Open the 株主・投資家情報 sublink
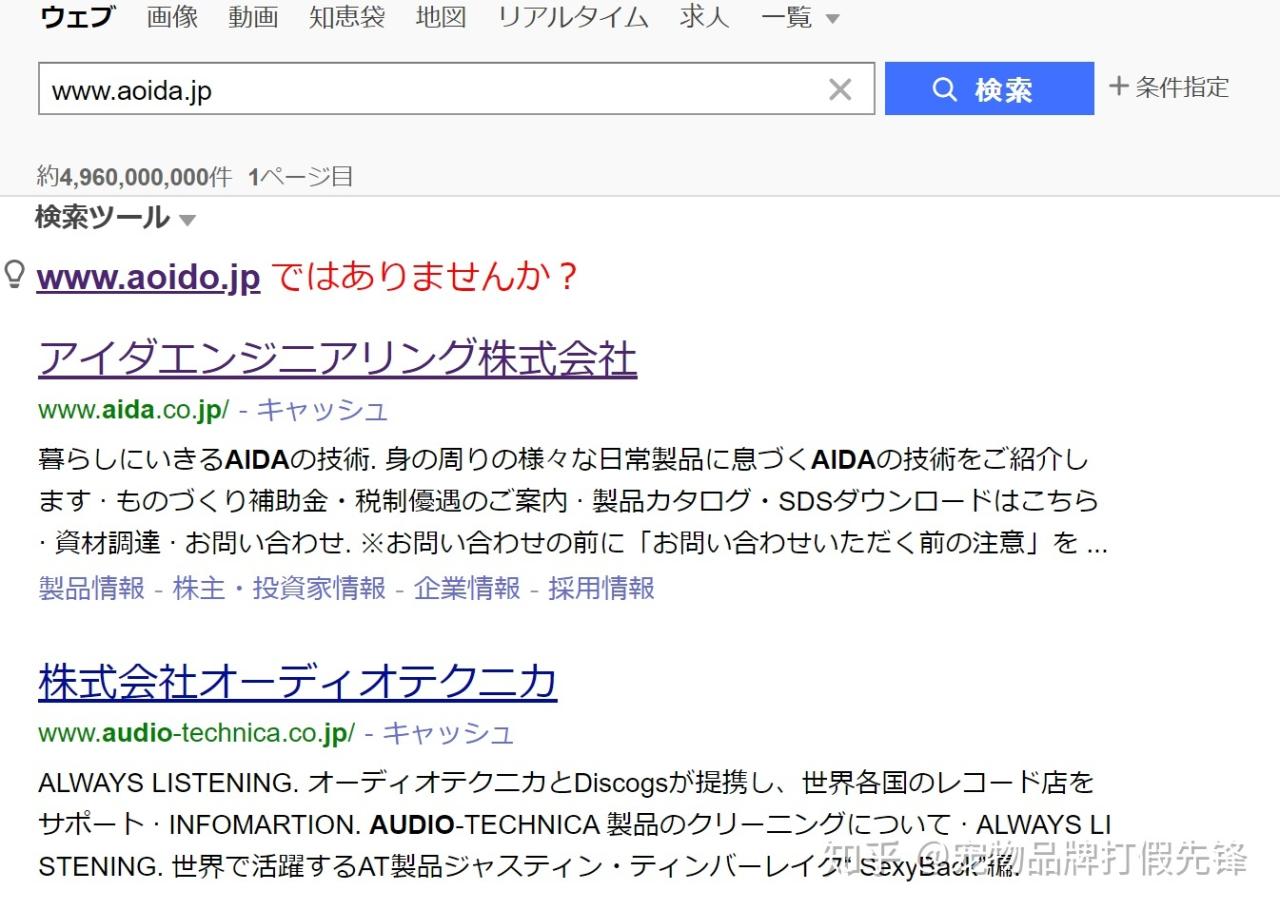 [279, 588]
